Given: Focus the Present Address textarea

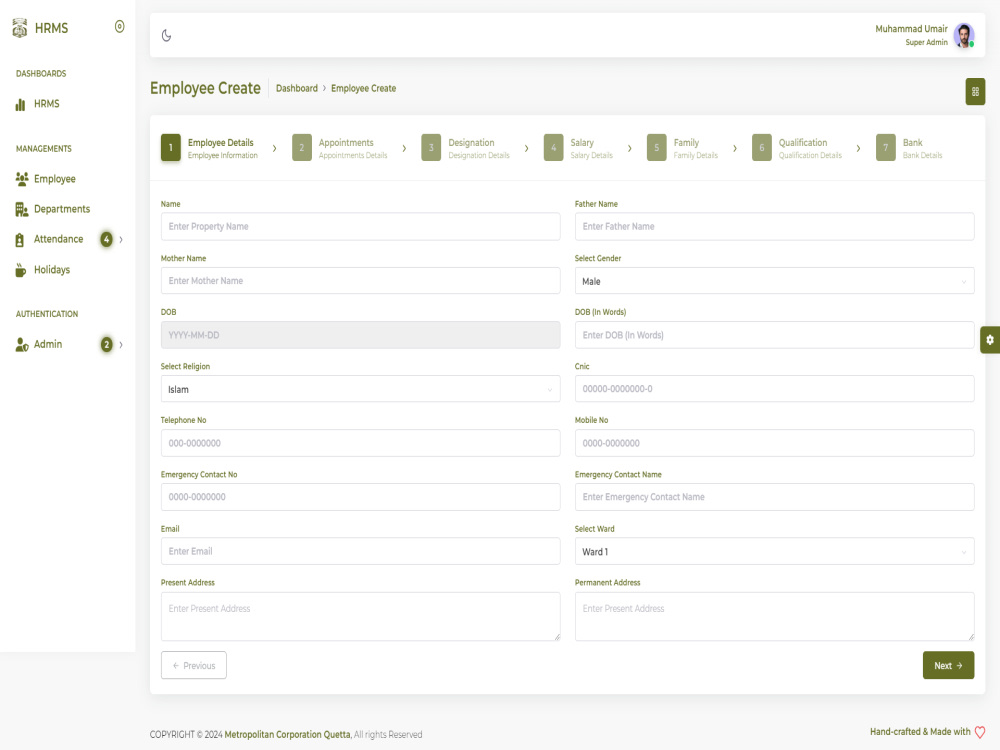Looking at the screenshot, I should pyautogui.click(x=360, y=617).
